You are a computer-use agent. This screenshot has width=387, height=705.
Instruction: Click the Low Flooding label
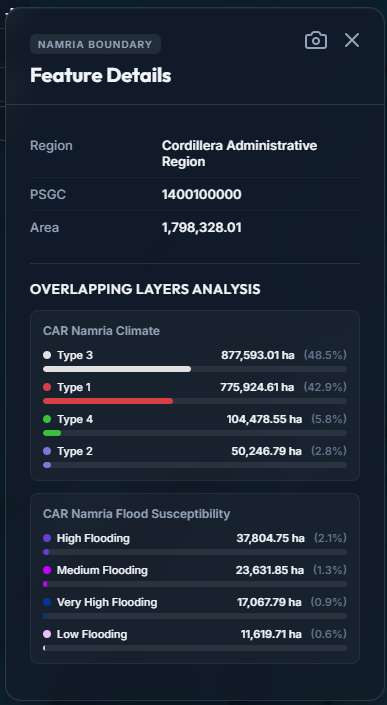tap(92, 634)
